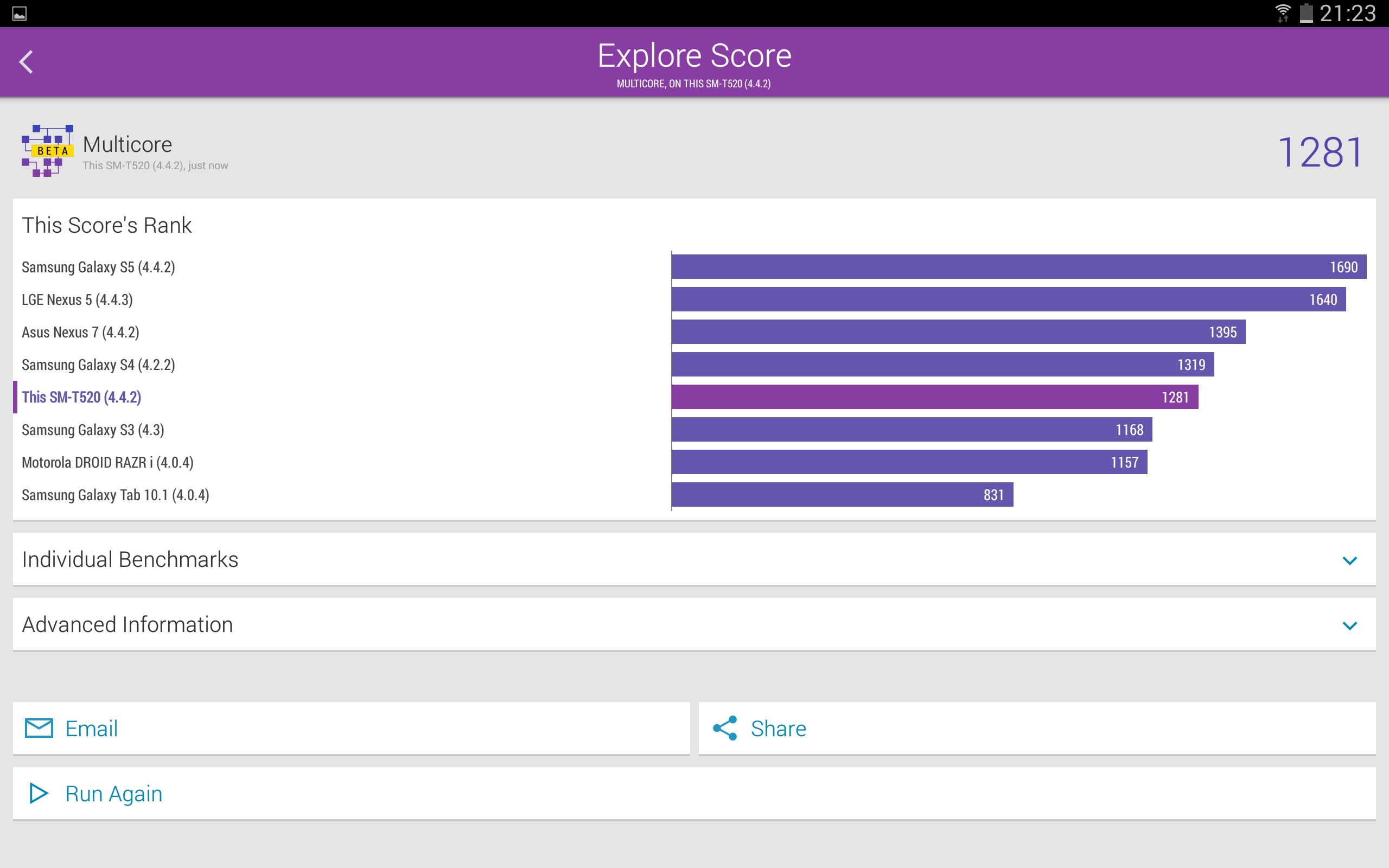Screen dimensions: 1389x868
Task: Tap the back arrow icon
Action: click(x=26, y=62)
